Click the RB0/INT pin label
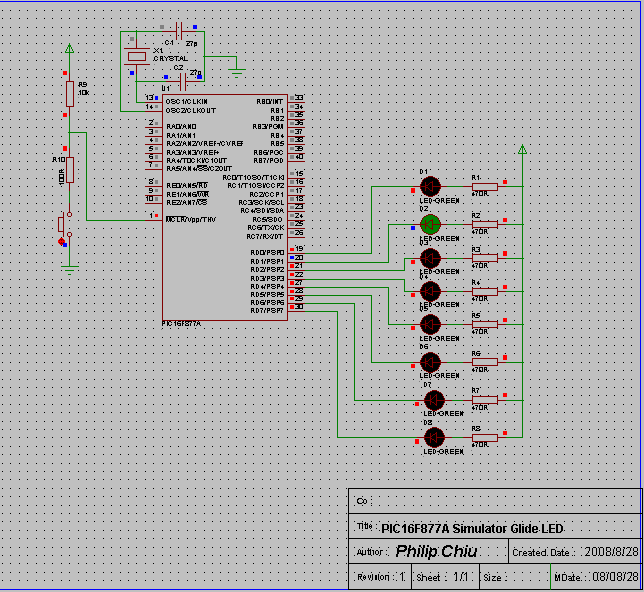The height and width of the screenshot is (592, 644). click(270, 101)
